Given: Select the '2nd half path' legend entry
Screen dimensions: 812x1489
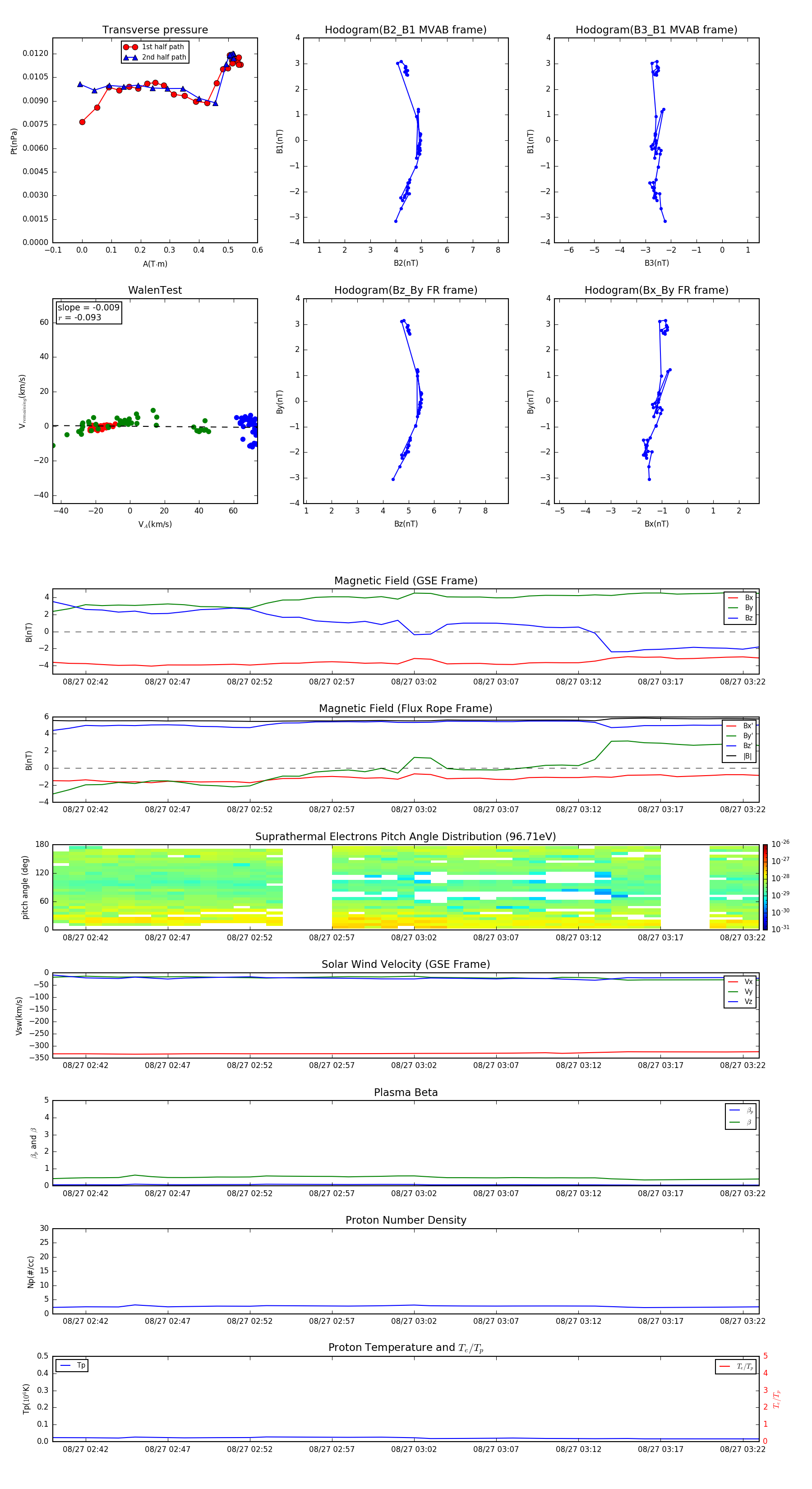Looking at the screenshot, I should pyautogui.click(x=156, y=57).
